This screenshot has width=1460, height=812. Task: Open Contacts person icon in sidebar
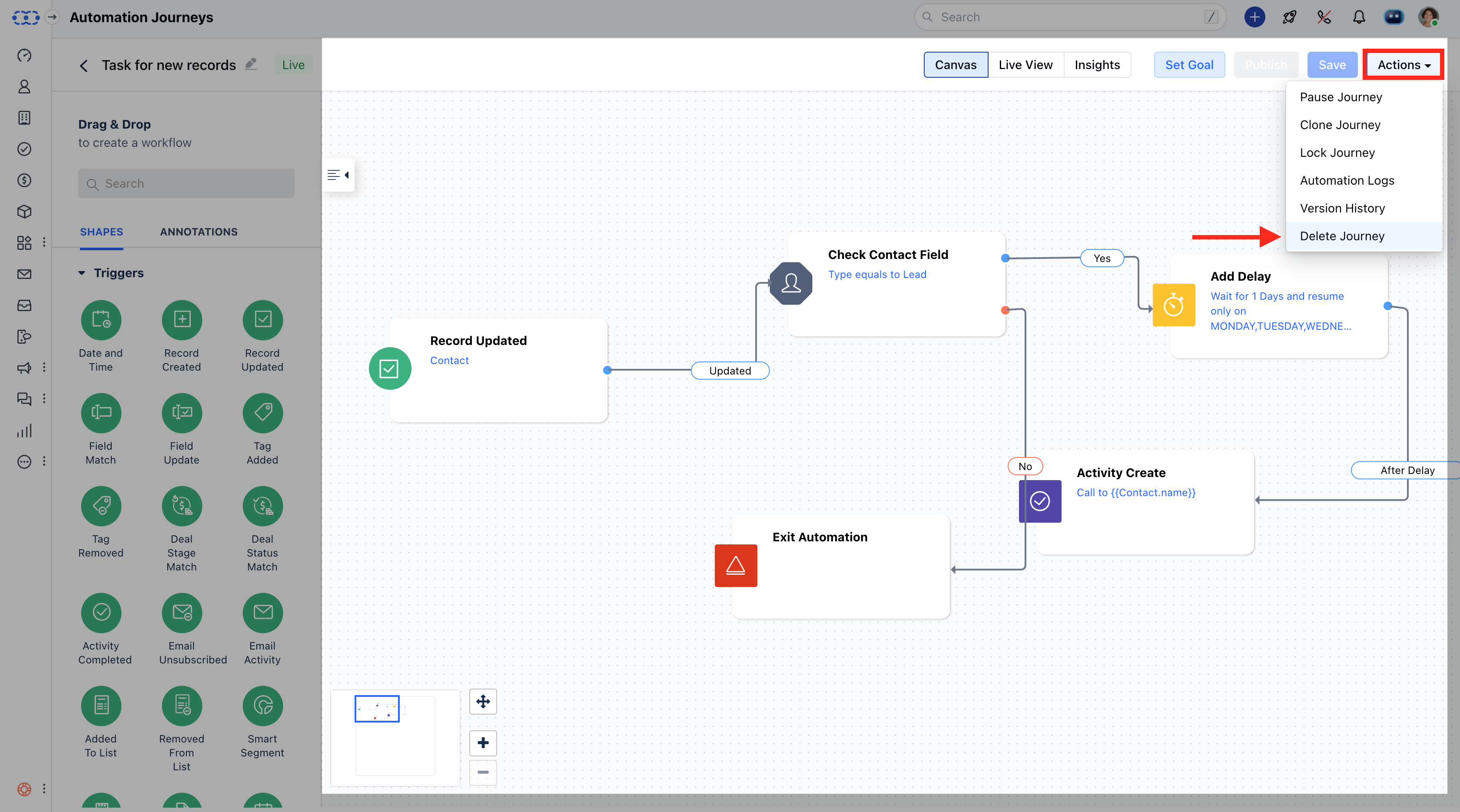(x=24, y=87)
